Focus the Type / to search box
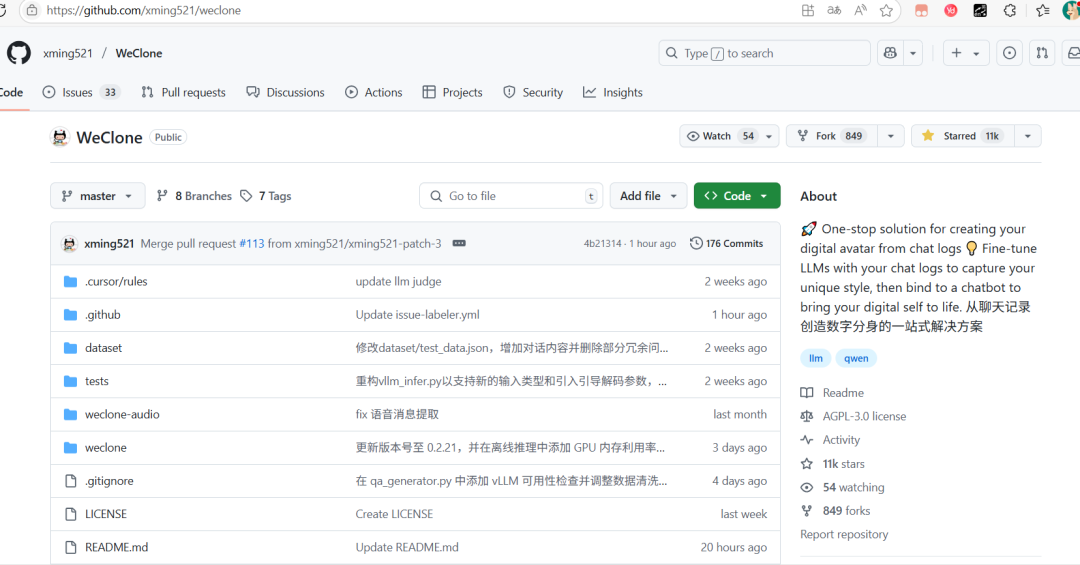This screenshot has width=1080, height=565. (x=765, y=53)
